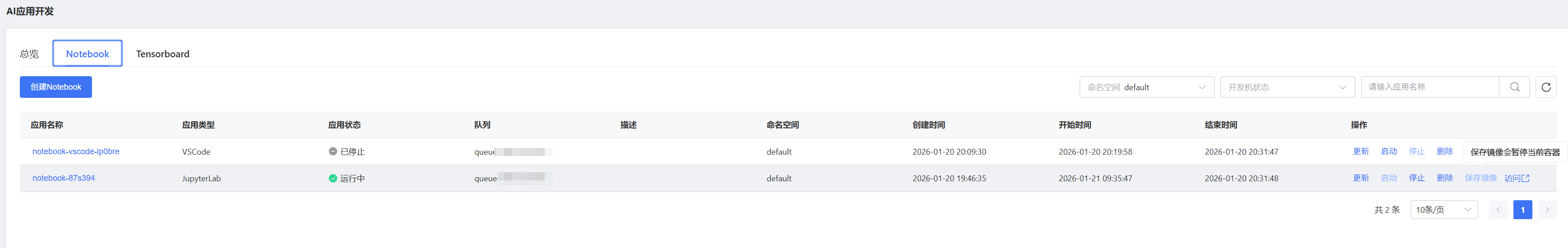Click the 创建Notebook button
The width and height of the screenshot is (1568, 248).
pos(56,87)
